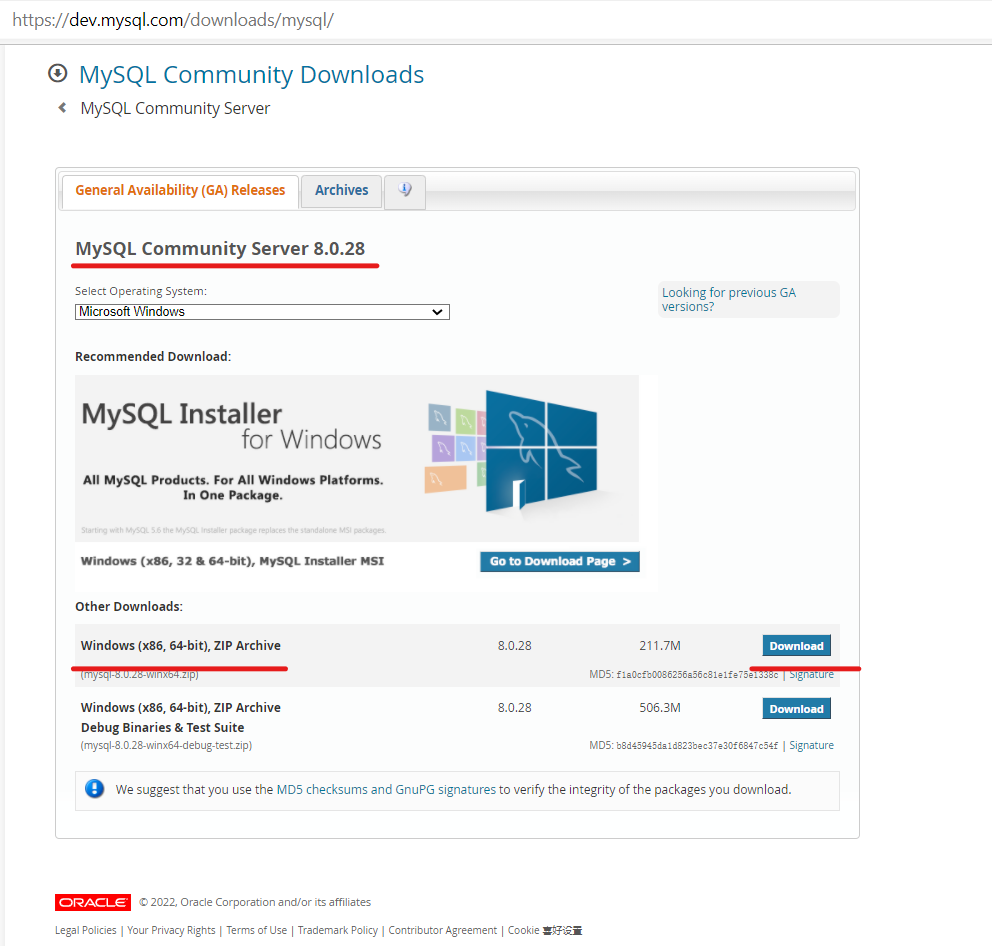Open the information icon tab
This screenshot has height=946, width=992.
point(405,190)
